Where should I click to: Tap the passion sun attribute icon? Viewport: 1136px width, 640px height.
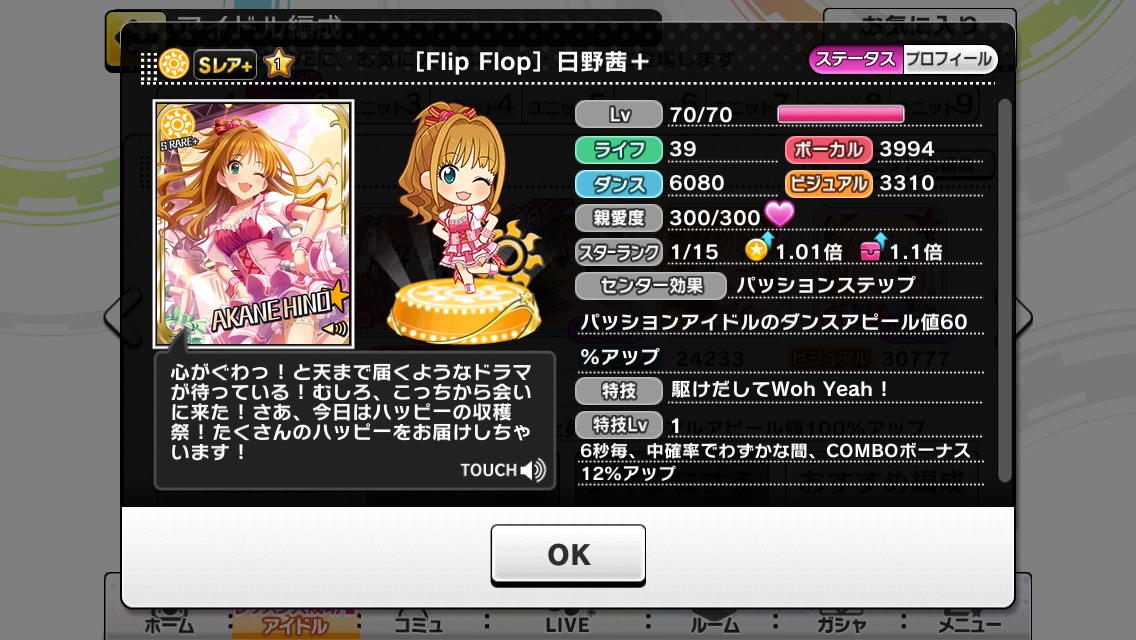[x=174, y=65]
